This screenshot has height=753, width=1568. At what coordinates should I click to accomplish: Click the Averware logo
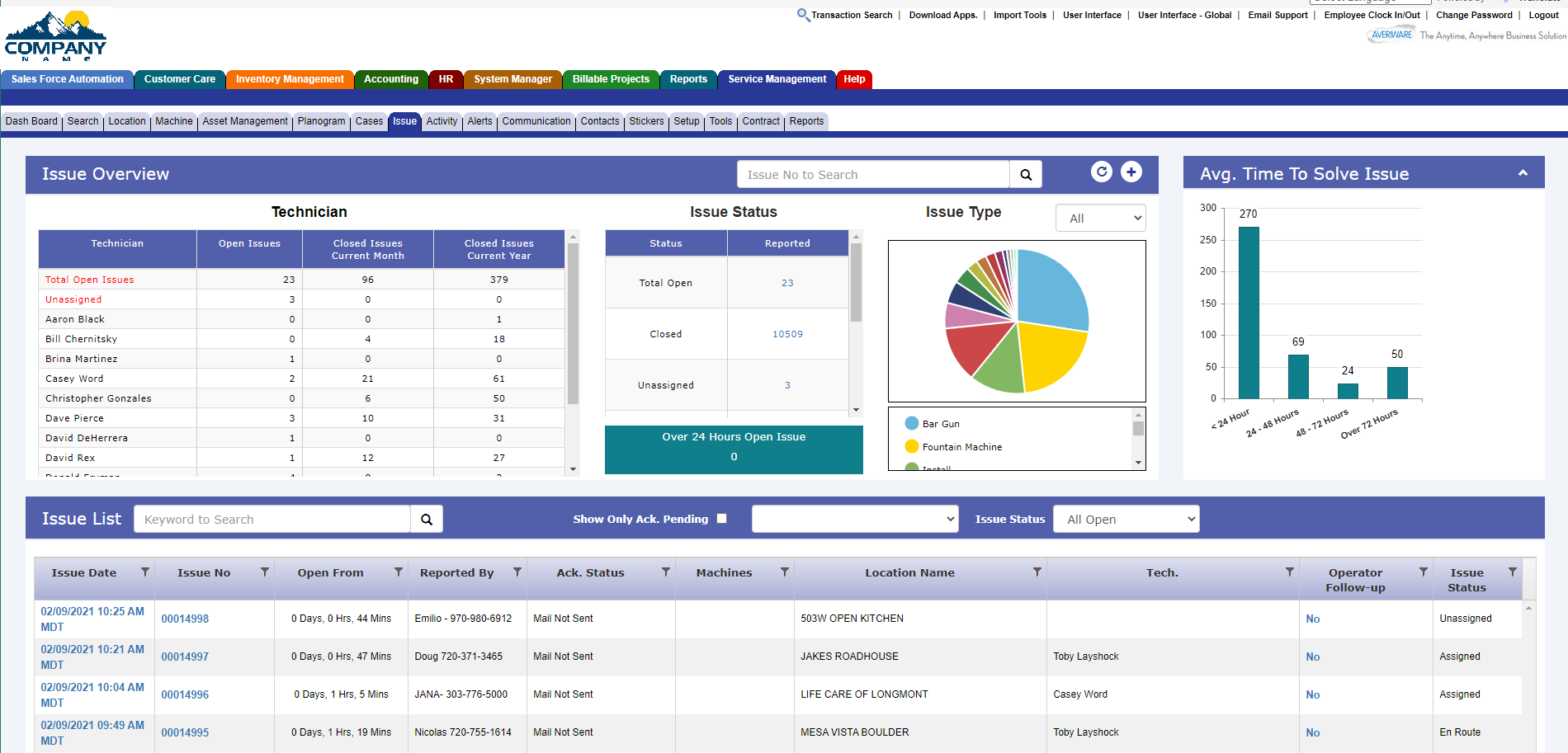(x=1391, y=35)
